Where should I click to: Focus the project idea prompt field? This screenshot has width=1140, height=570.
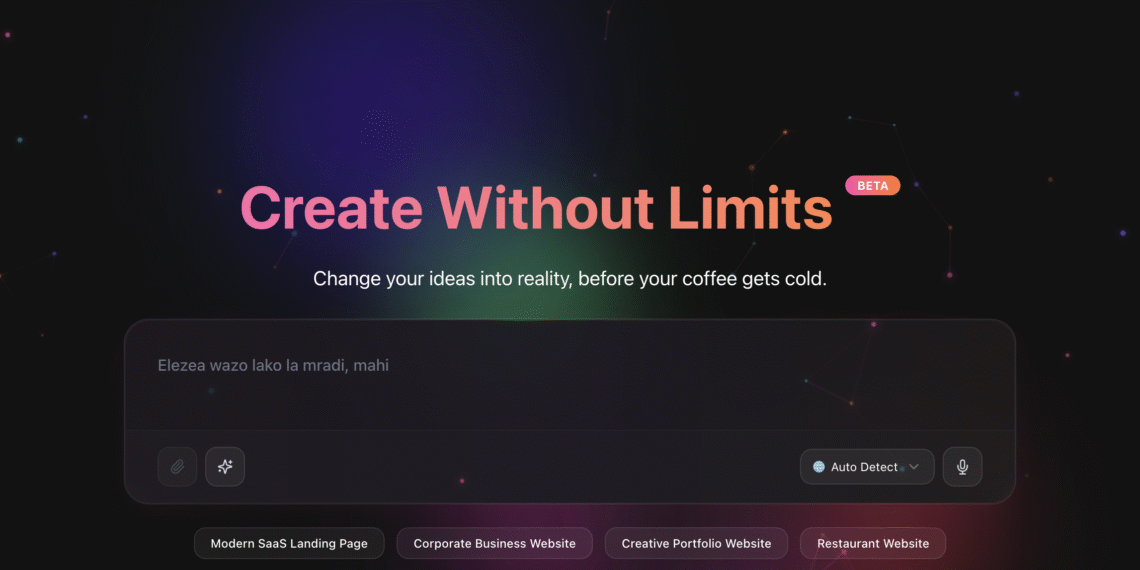(570, 375)
